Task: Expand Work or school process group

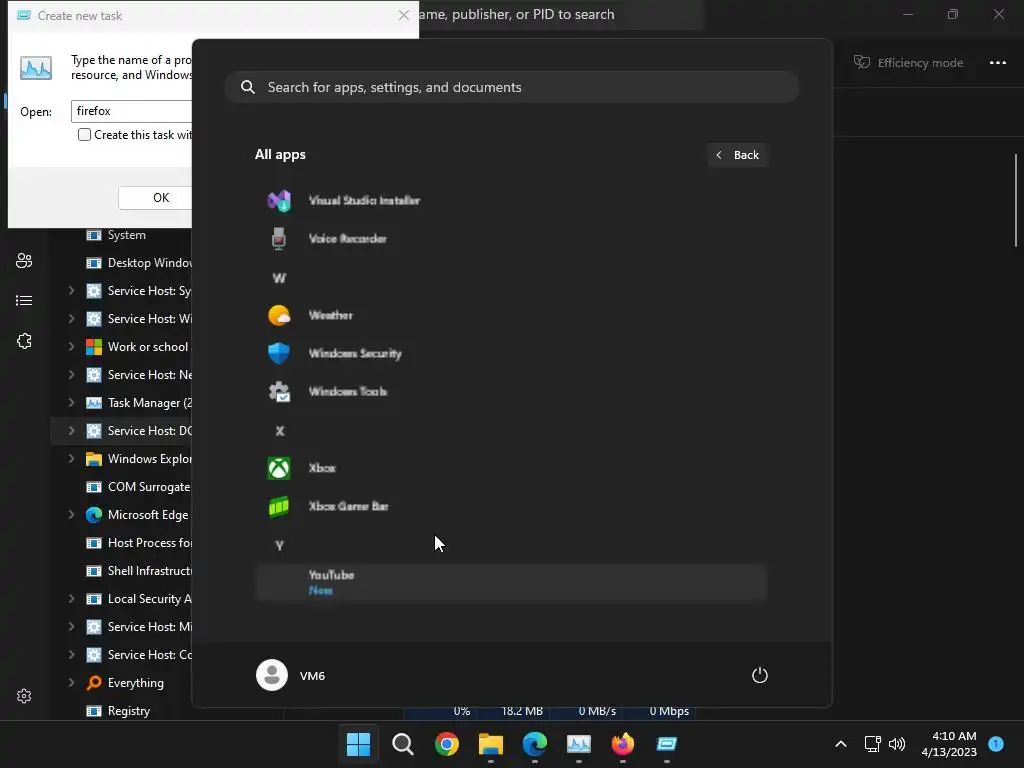Action: tap(71, 347)
